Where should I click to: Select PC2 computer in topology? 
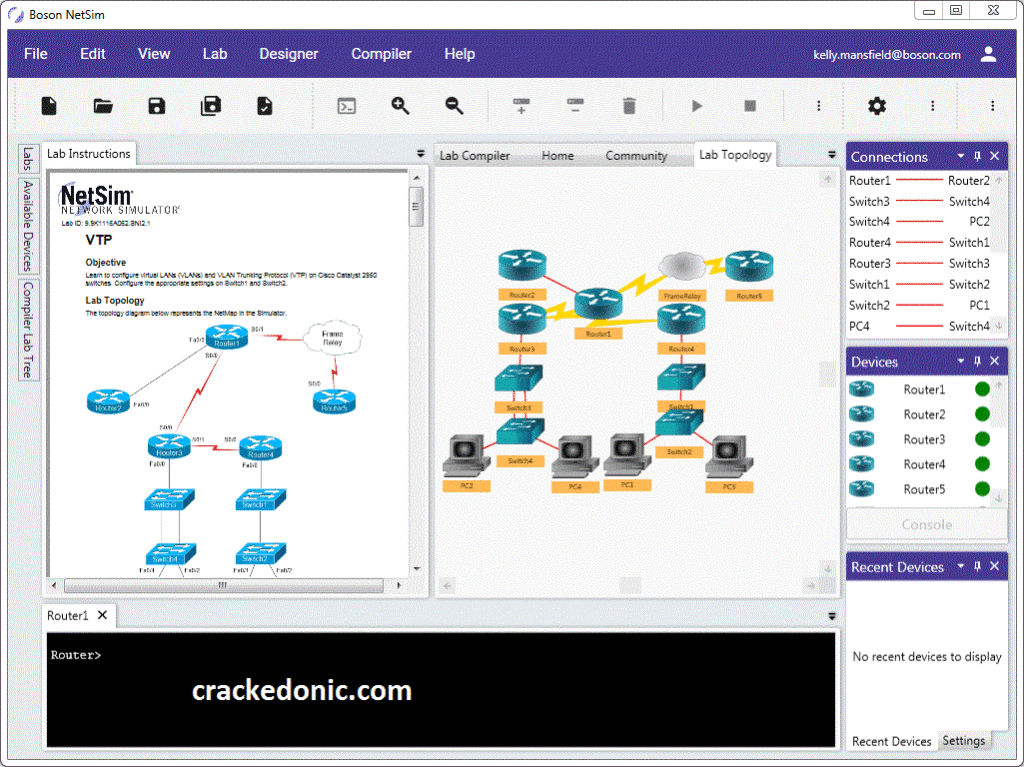click(466, 455)
